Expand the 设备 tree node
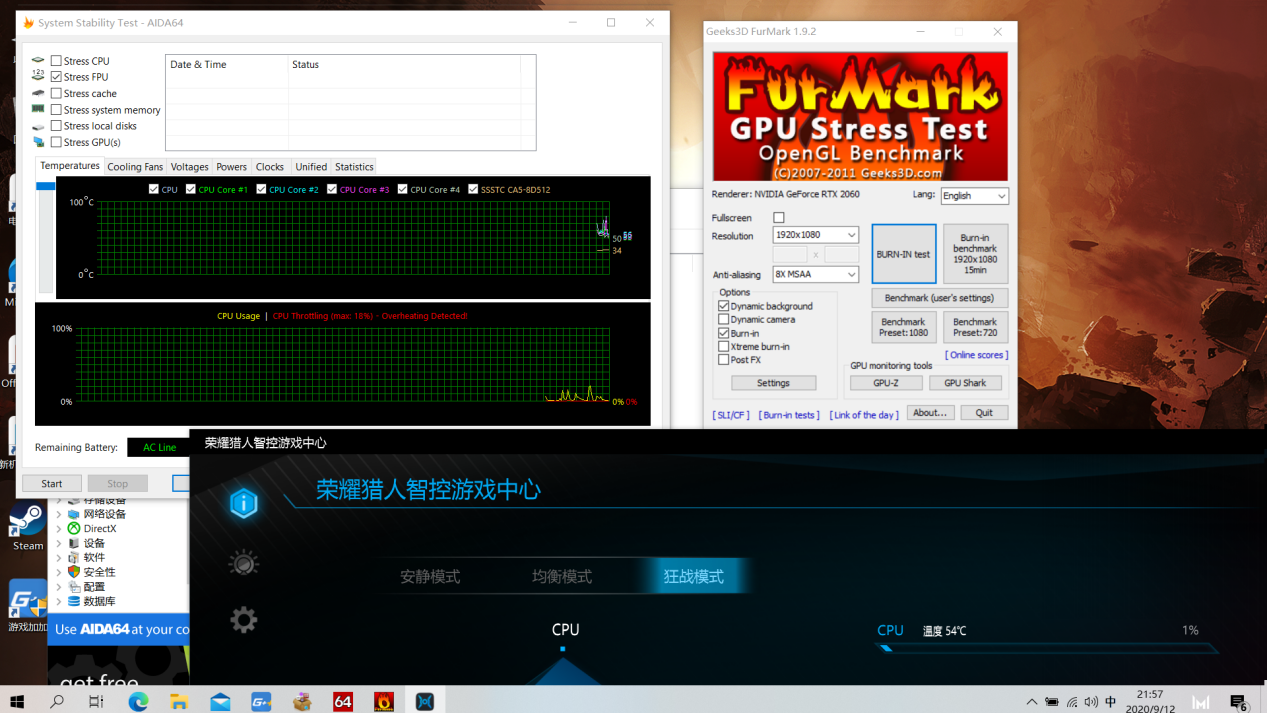 [x=59, y=543]
